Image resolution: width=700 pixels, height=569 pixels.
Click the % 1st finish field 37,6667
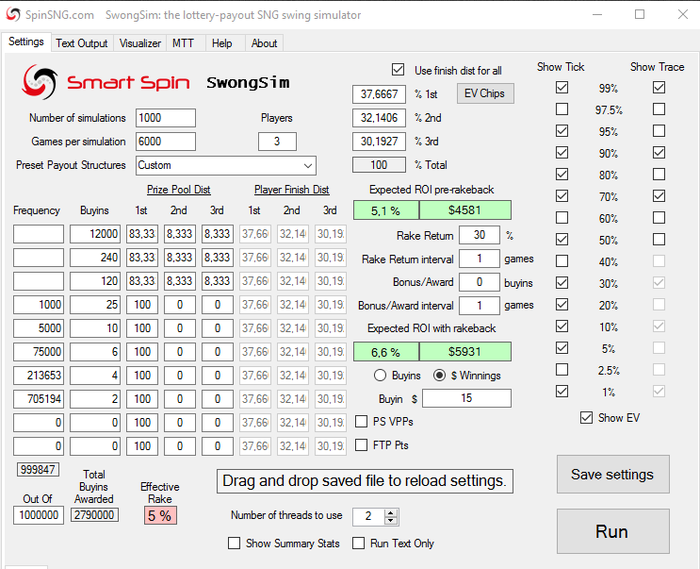tap(379, 94)
